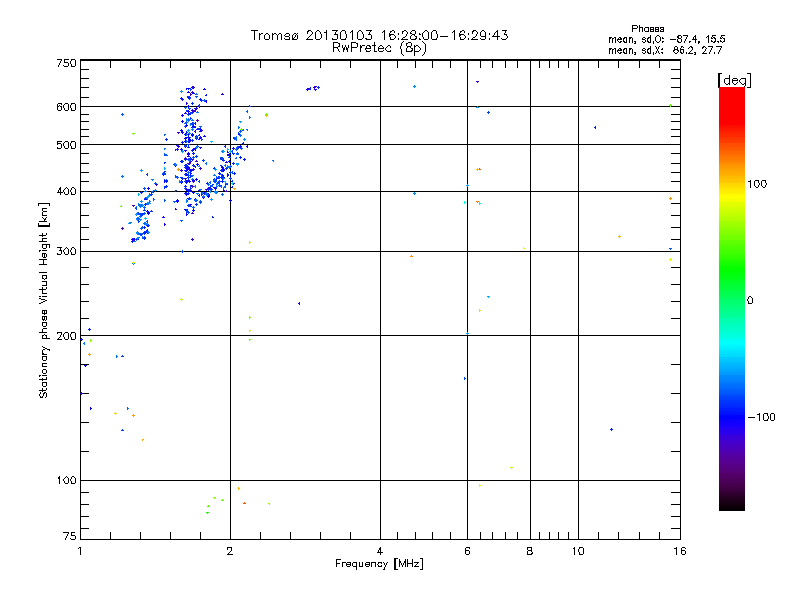Click the 'mean, sd,O: -87.4, 15.5' text
800x600 pixels.
(x=667, y=39)
